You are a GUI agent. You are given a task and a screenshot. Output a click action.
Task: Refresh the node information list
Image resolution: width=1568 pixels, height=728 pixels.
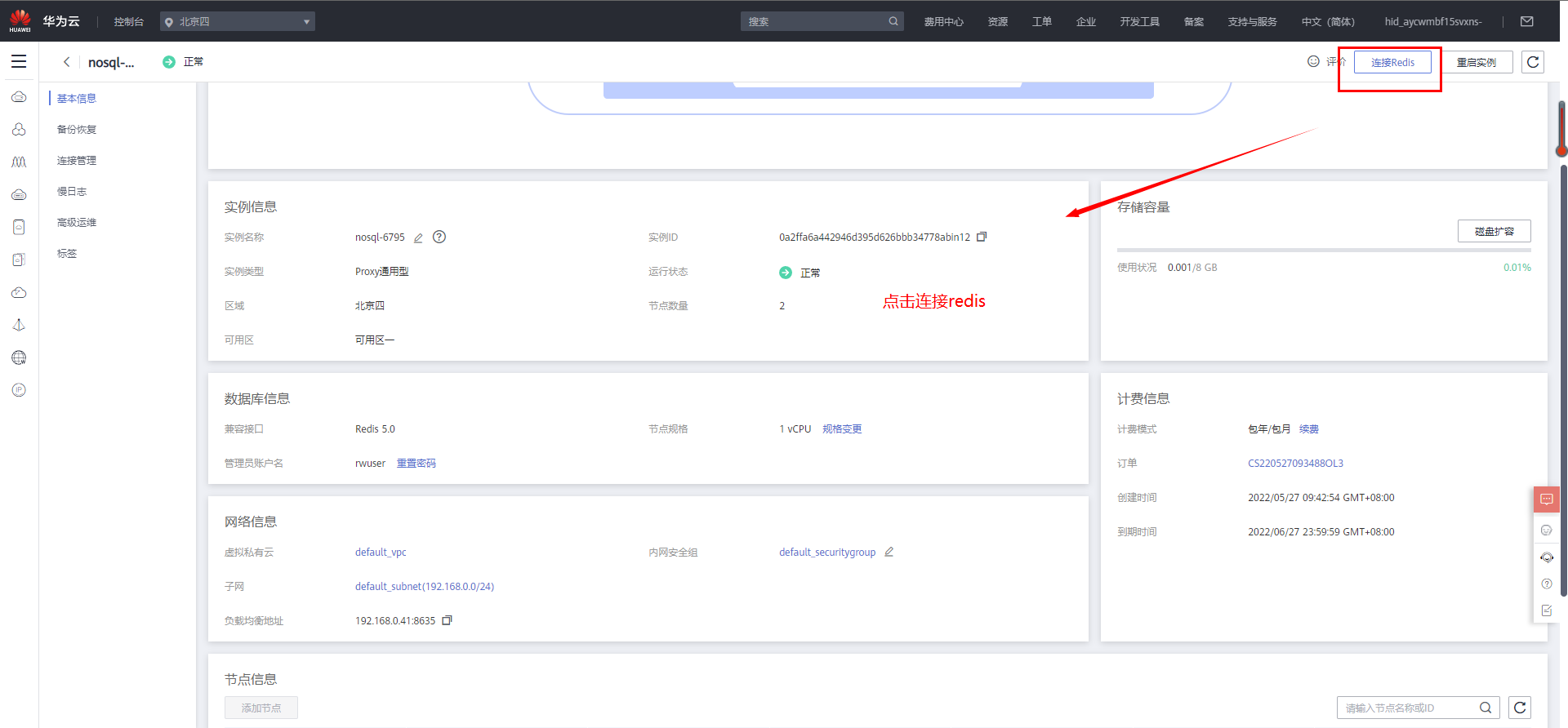(x=1520, y=708)
